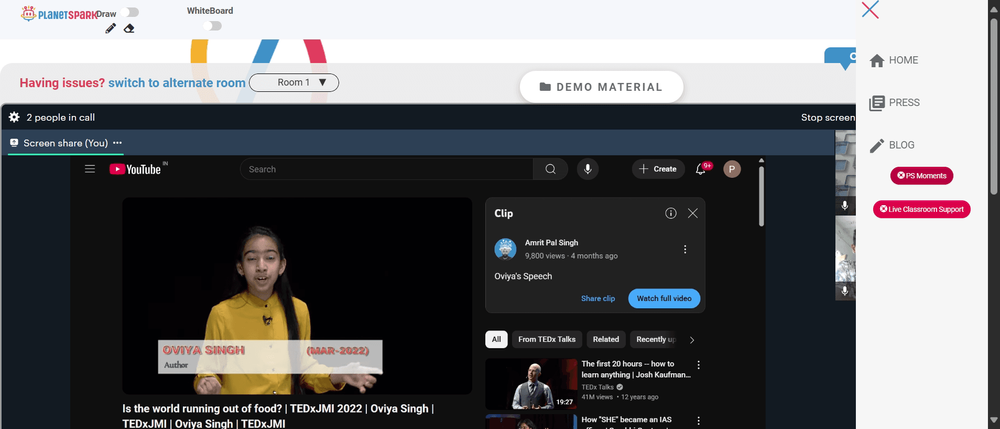Screen dimensions: 1000x429
Task: Select the Recently uploaded chip
Action: (x=654, y=339)
